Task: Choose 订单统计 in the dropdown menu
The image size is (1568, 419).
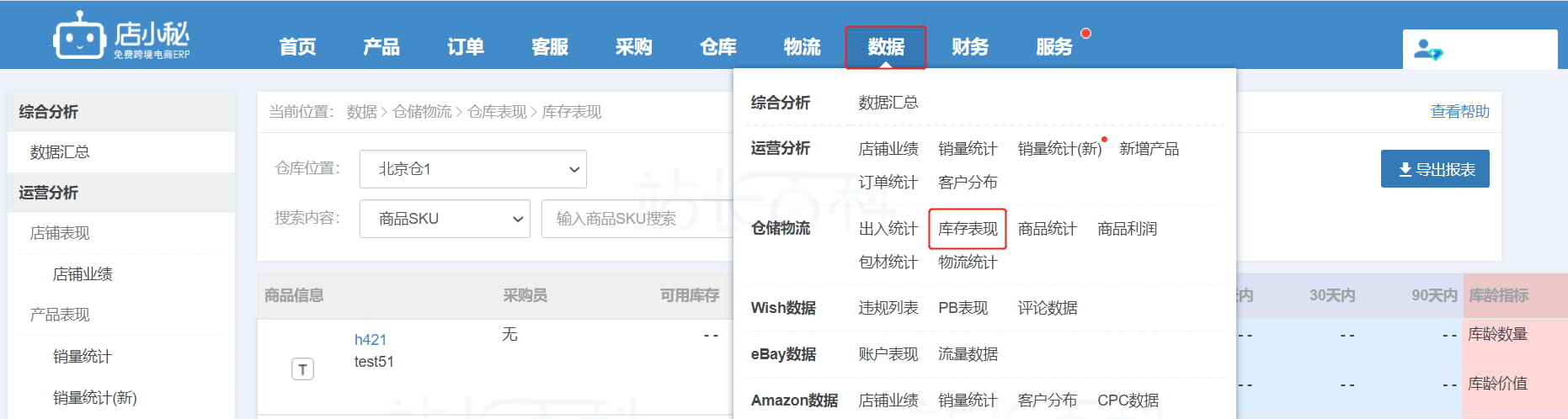Action: [888, 183]
